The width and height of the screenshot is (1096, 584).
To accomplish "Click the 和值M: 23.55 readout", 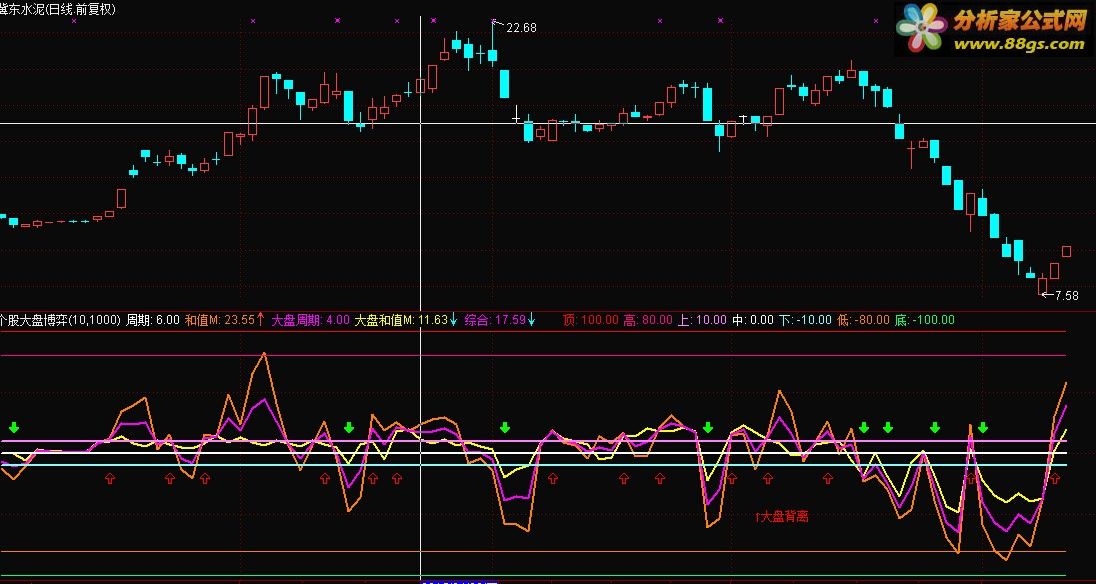I will click(x=224, y=320).
